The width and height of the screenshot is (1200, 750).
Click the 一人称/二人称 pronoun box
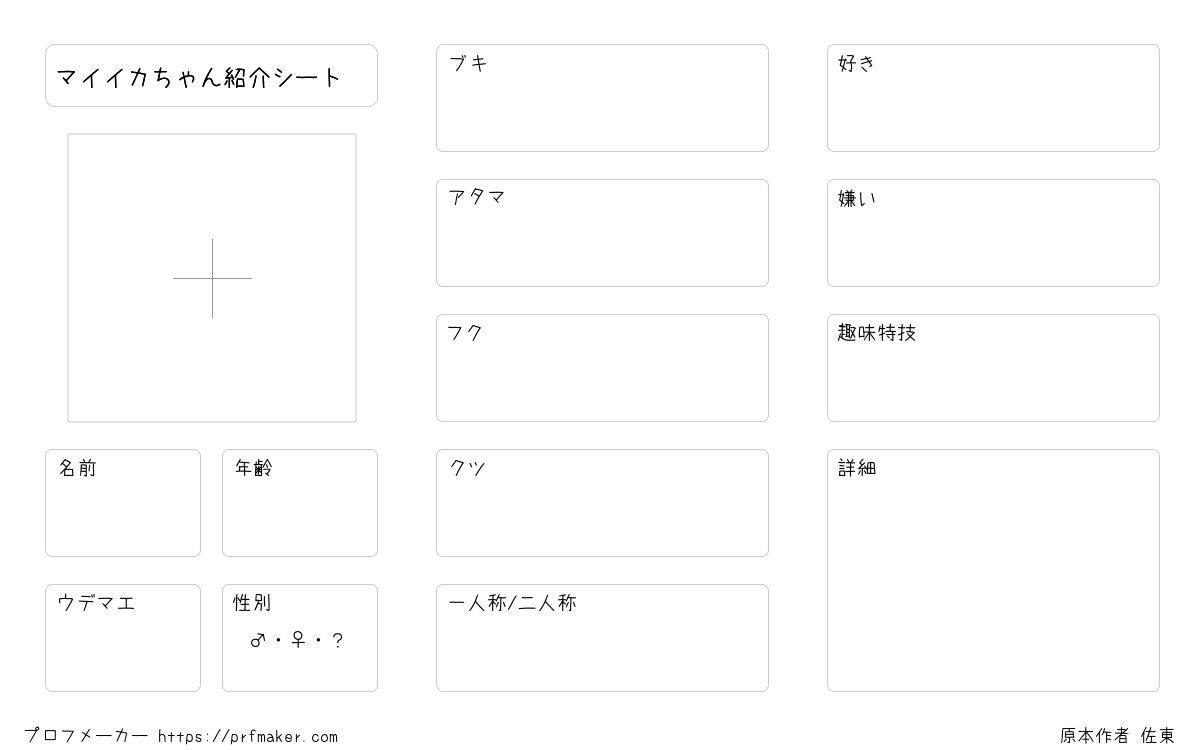click(602, 638)
